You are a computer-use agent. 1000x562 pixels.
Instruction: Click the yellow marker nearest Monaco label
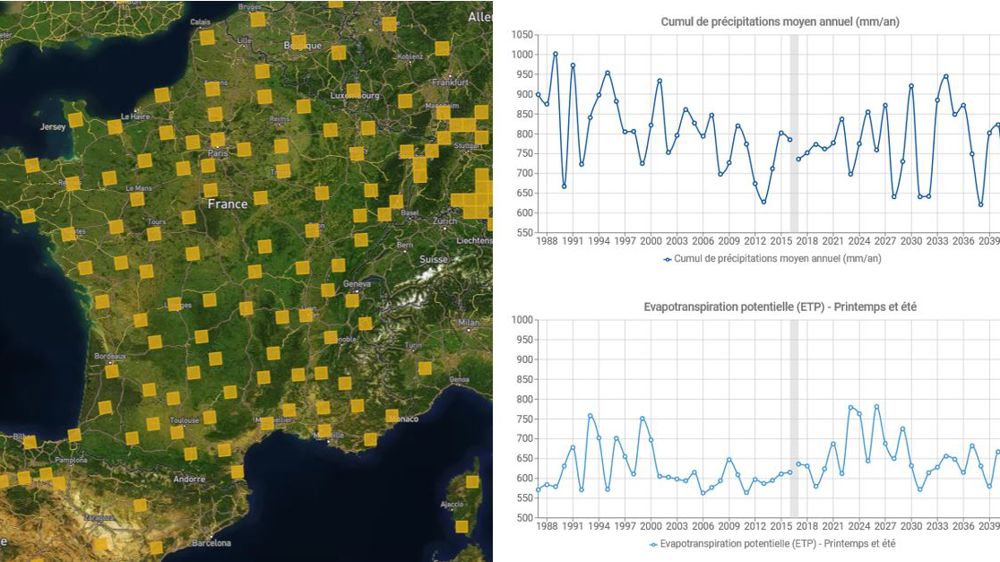point(391,415)
